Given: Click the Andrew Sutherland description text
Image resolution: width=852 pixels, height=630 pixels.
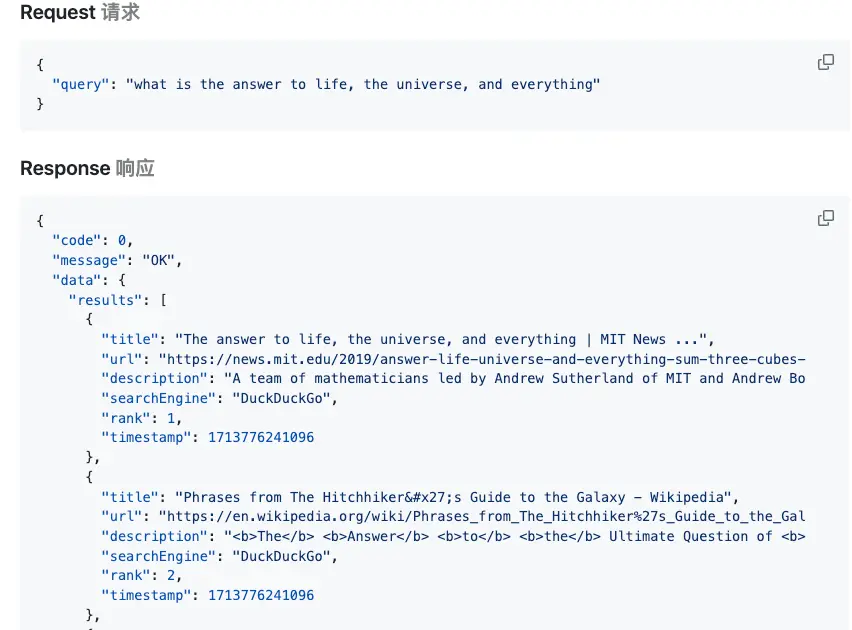Looking at the screenshot, I should click(515, 378).
